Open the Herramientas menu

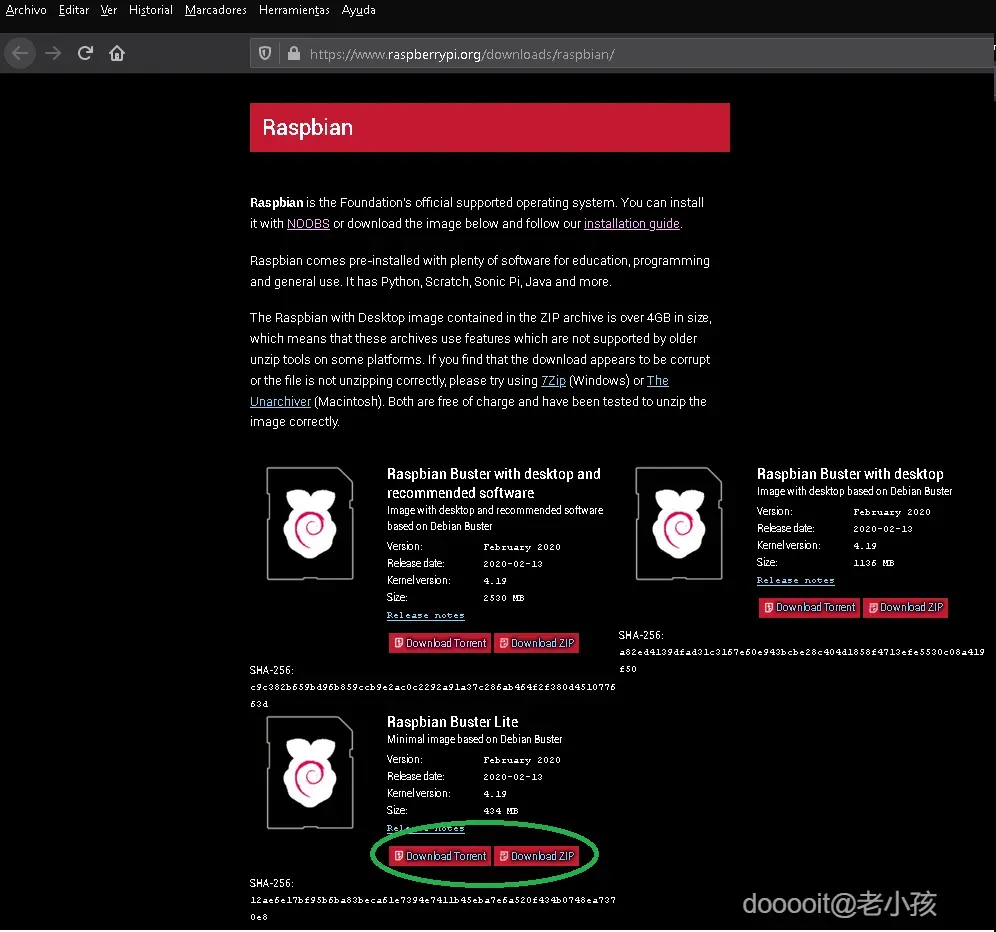pos(294,10)
